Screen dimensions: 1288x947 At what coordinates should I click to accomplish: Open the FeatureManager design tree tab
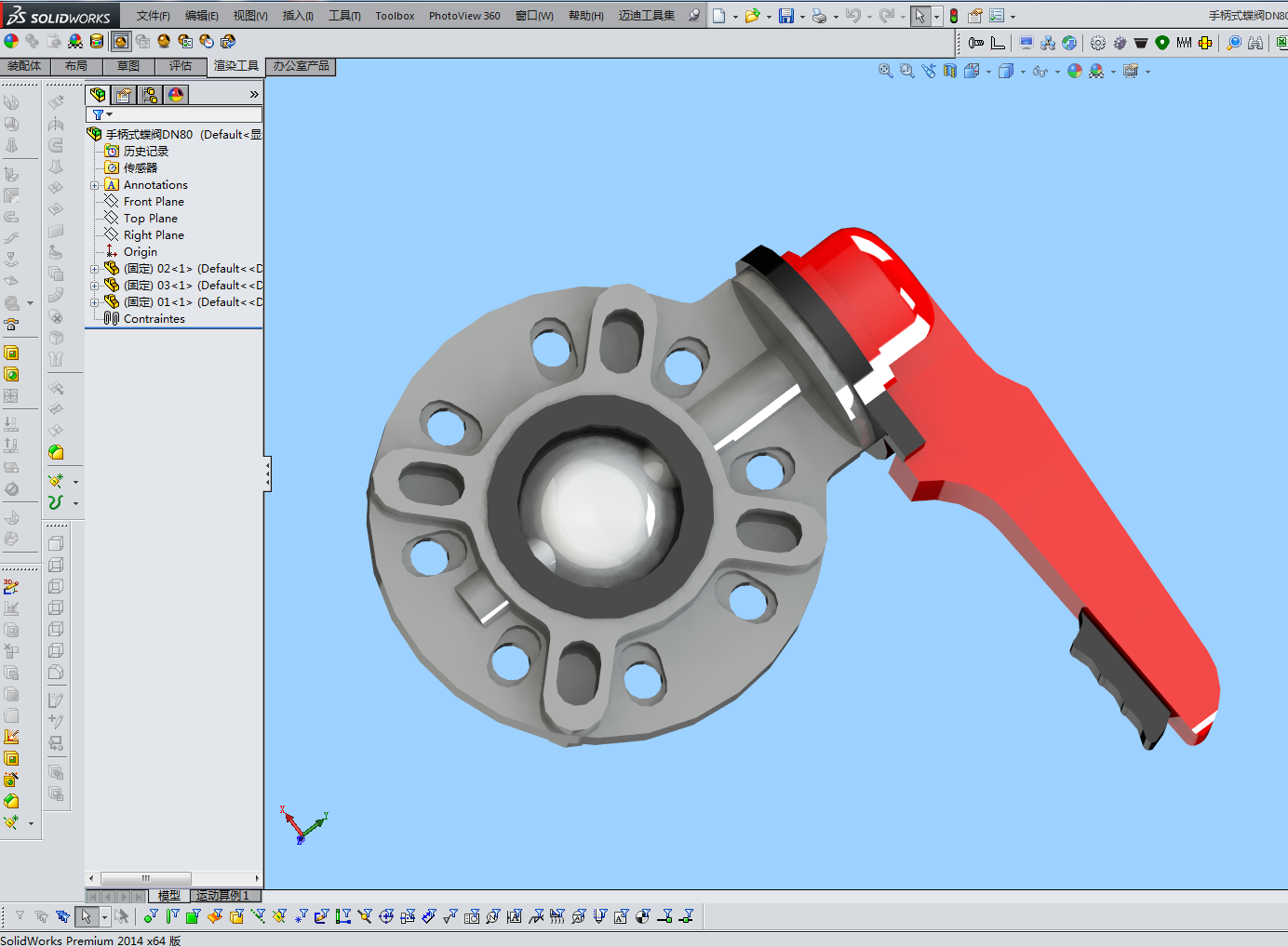[98, 95]
